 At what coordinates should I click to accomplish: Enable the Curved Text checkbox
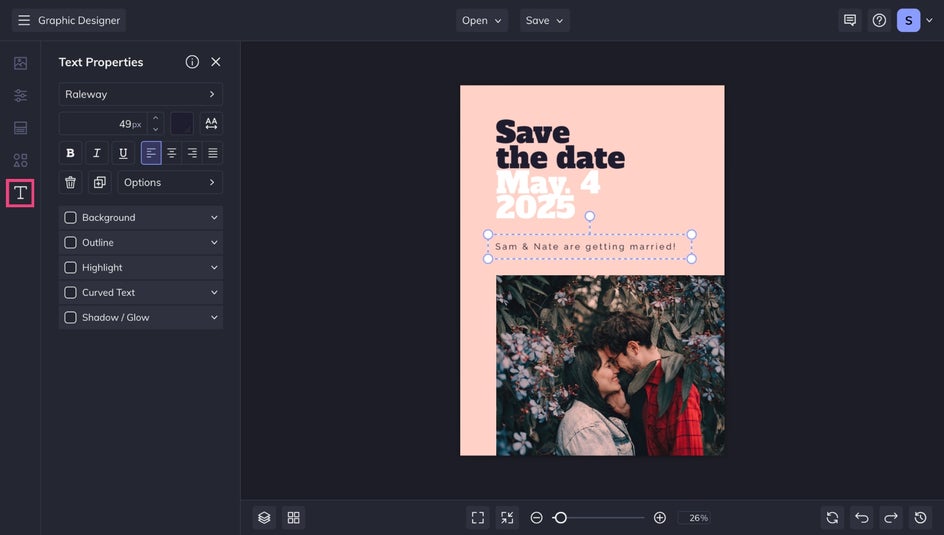[70, 292]
